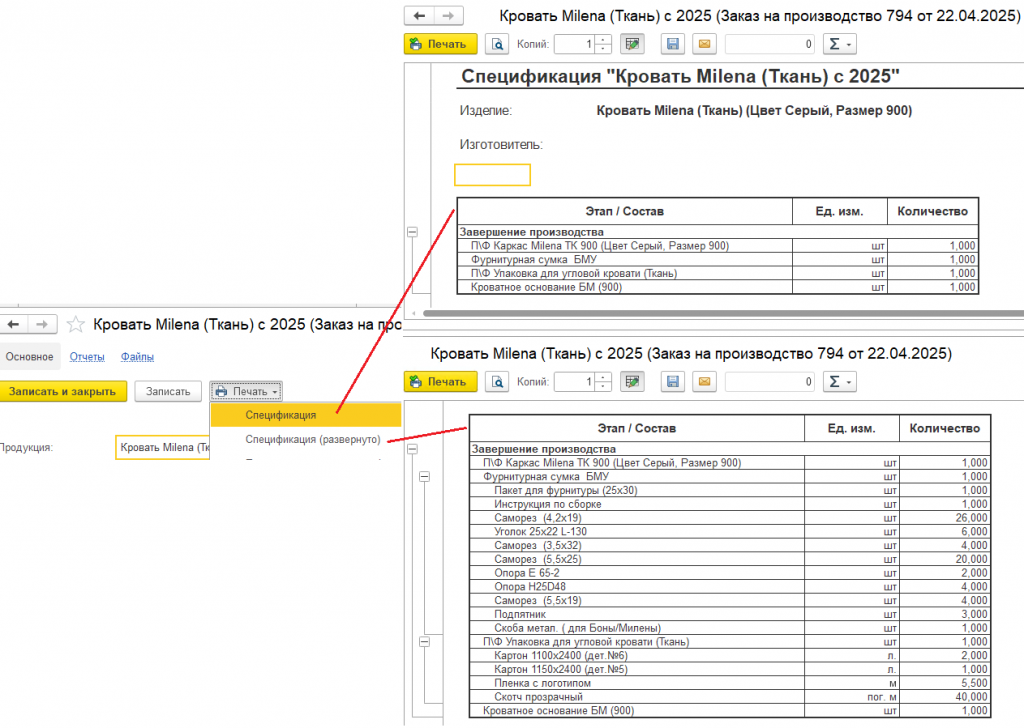Go back in the specification form
Image resolution: width=1024 pixels, height=728 pixels.
pyautogui.click(x=14, y=324)
